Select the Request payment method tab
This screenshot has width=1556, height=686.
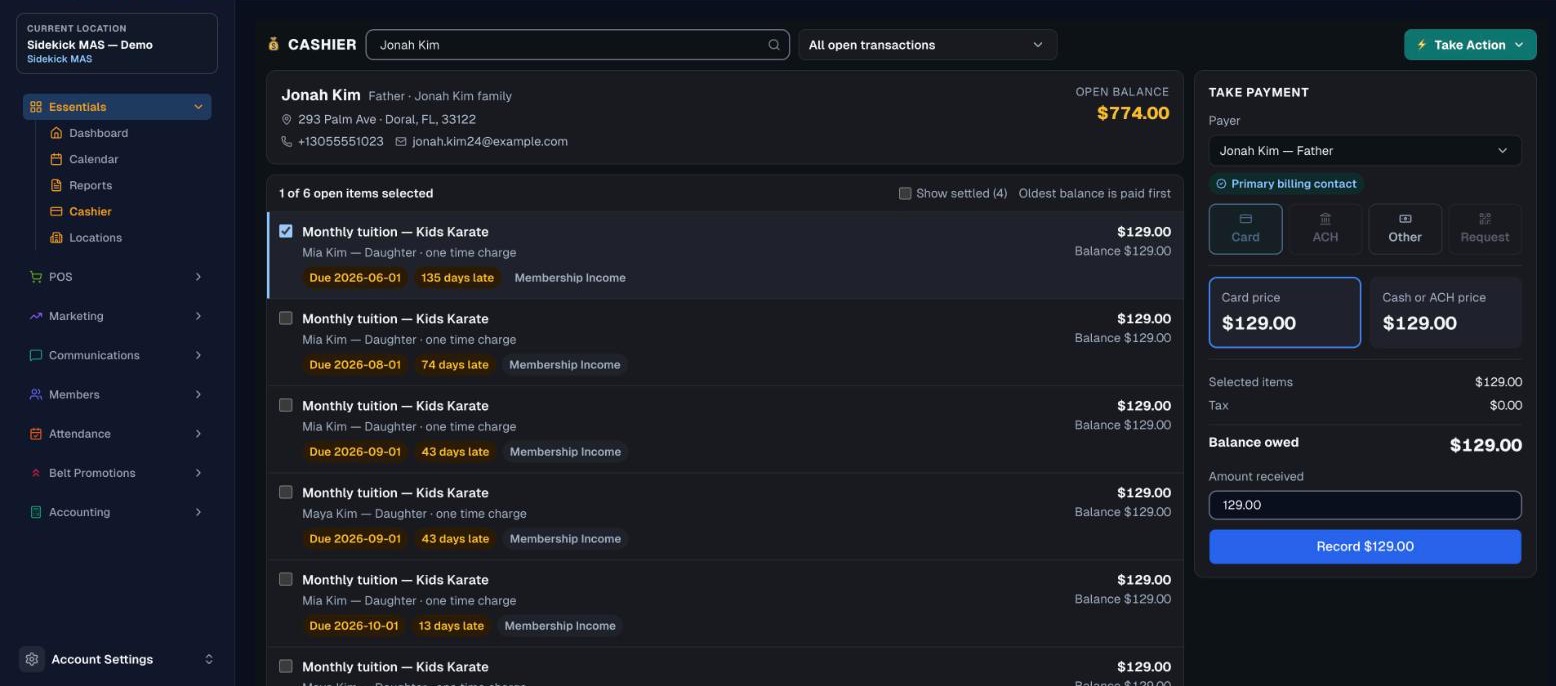(x=1485, y=229)
